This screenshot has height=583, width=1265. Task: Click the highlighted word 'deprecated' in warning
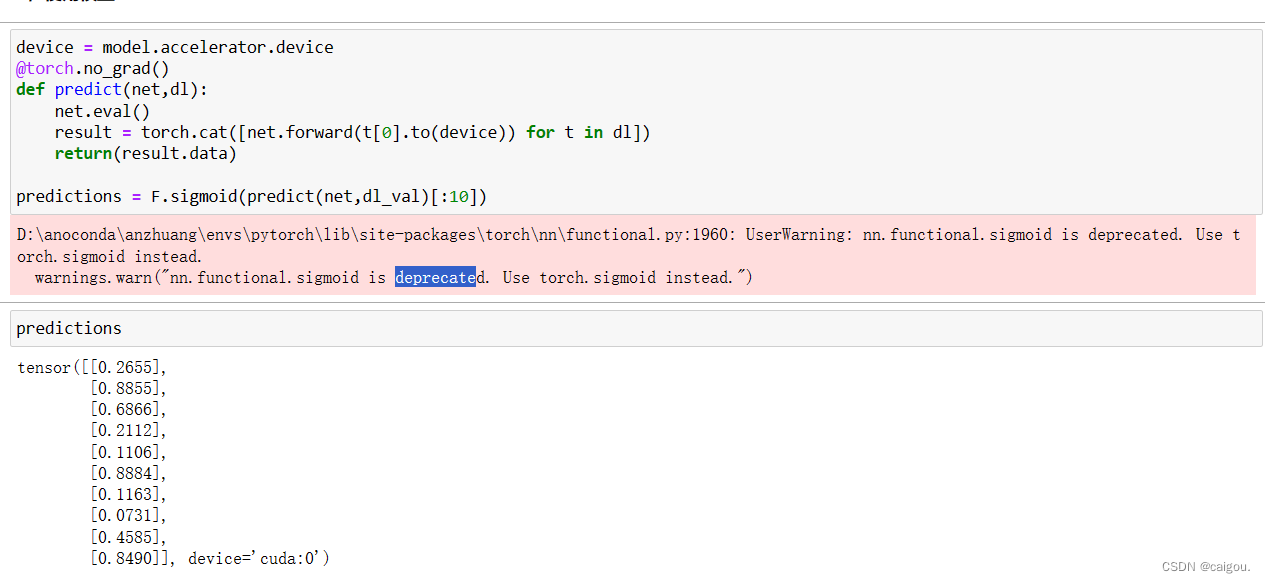437,277
